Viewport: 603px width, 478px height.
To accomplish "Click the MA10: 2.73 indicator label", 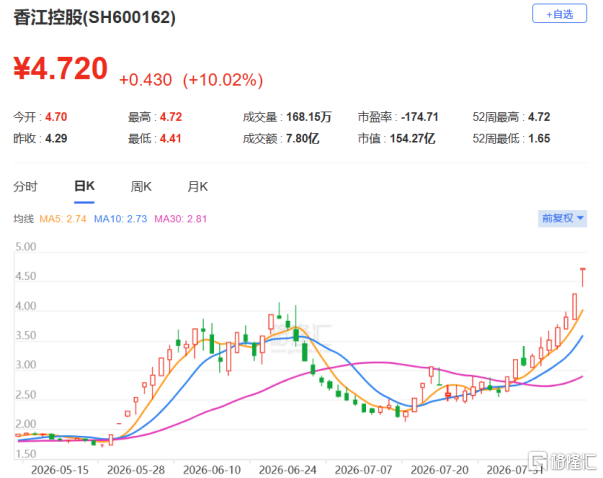I will coord(121,219).
